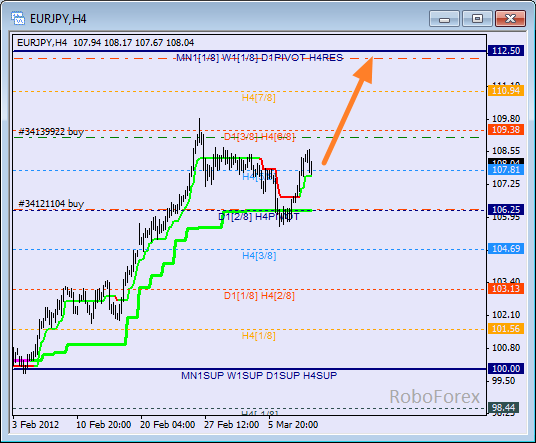This screenshot has width=536, height=443.
Task: Click the 5 Mar 20:00 time marker
Action: pos(293,425)
